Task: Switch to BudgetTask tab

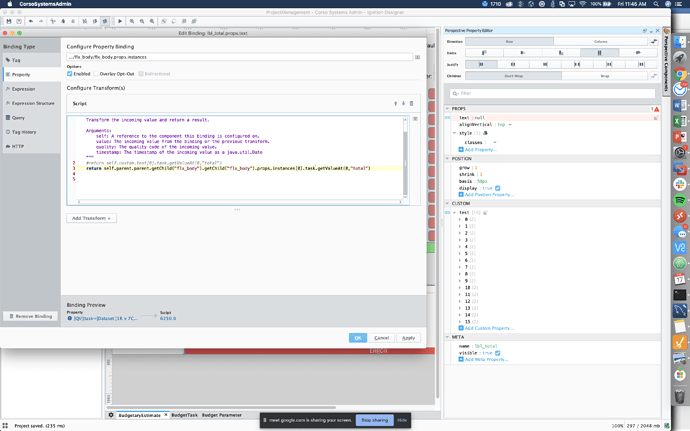Action: (184, 415)
